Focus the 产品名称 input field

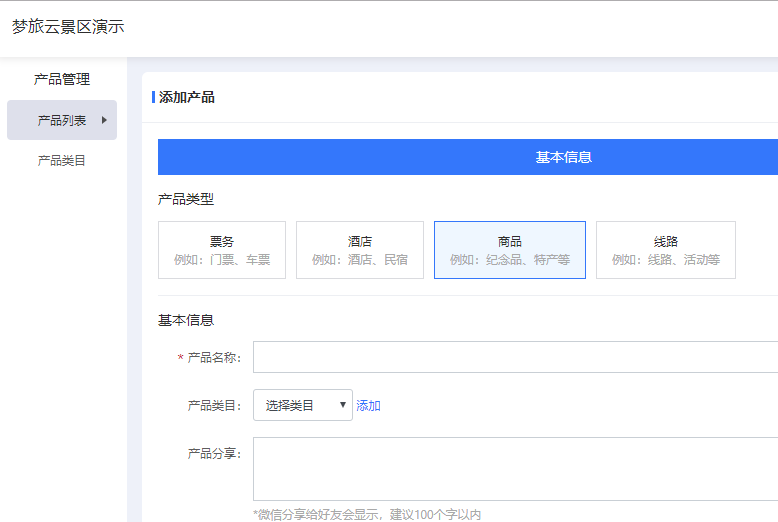click(516, 357)
